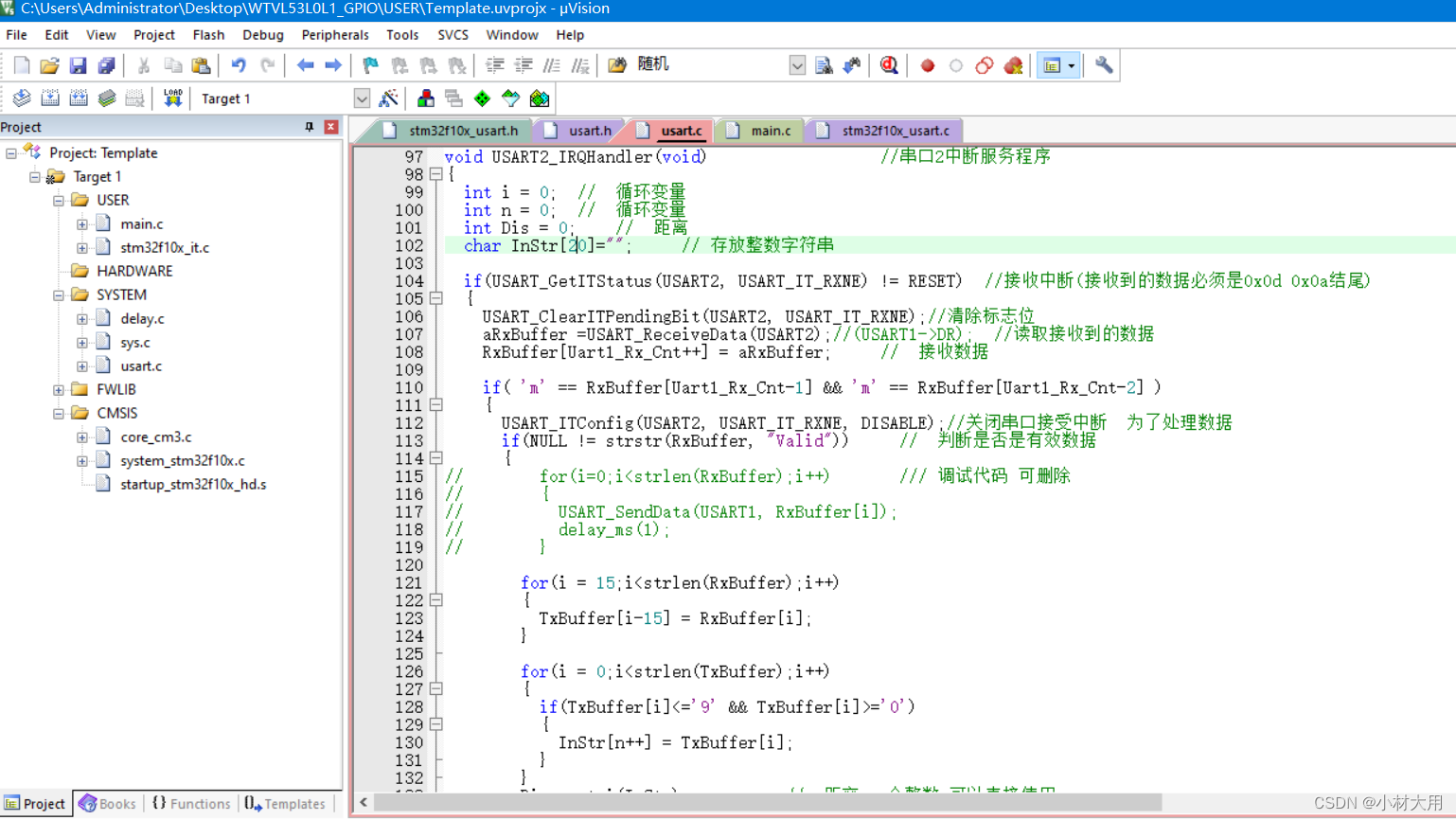Select delay.c in the project tree
The image size is (1456, 820).
pos(142,319)
